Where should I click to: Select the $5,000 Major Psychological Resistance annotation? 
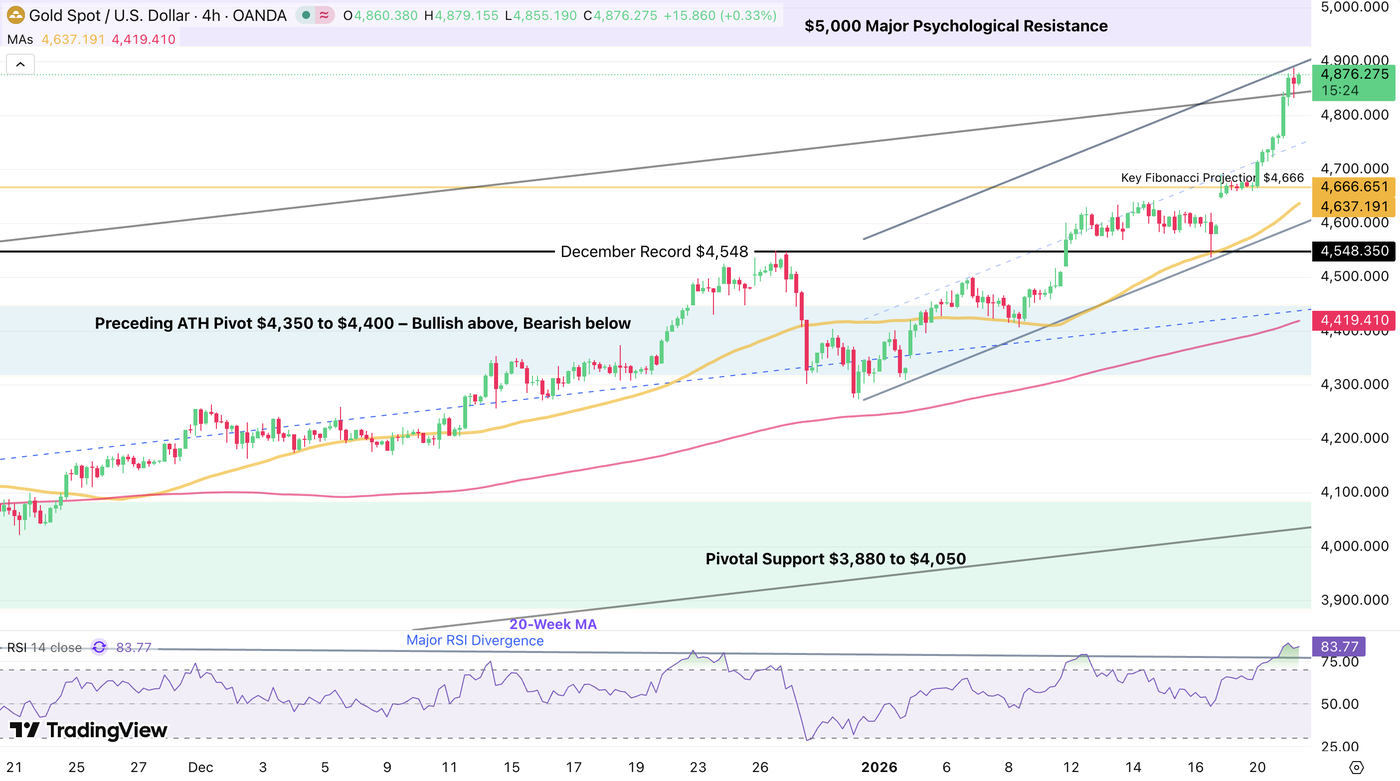pyautogui.click(x=956, y=26)
